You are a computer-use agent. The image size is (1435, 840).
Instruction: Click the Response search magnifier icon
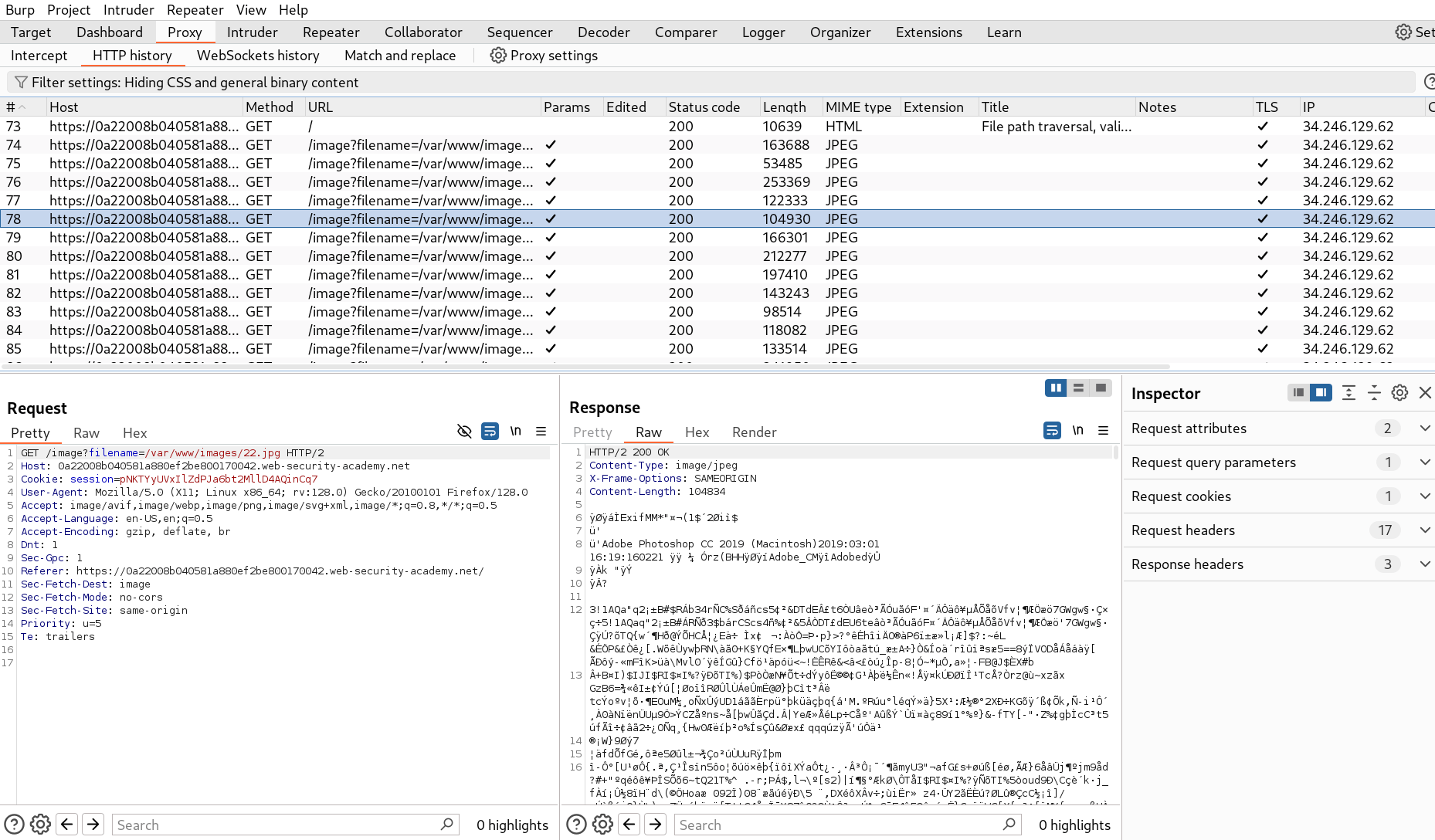[x=1009, y=825]
